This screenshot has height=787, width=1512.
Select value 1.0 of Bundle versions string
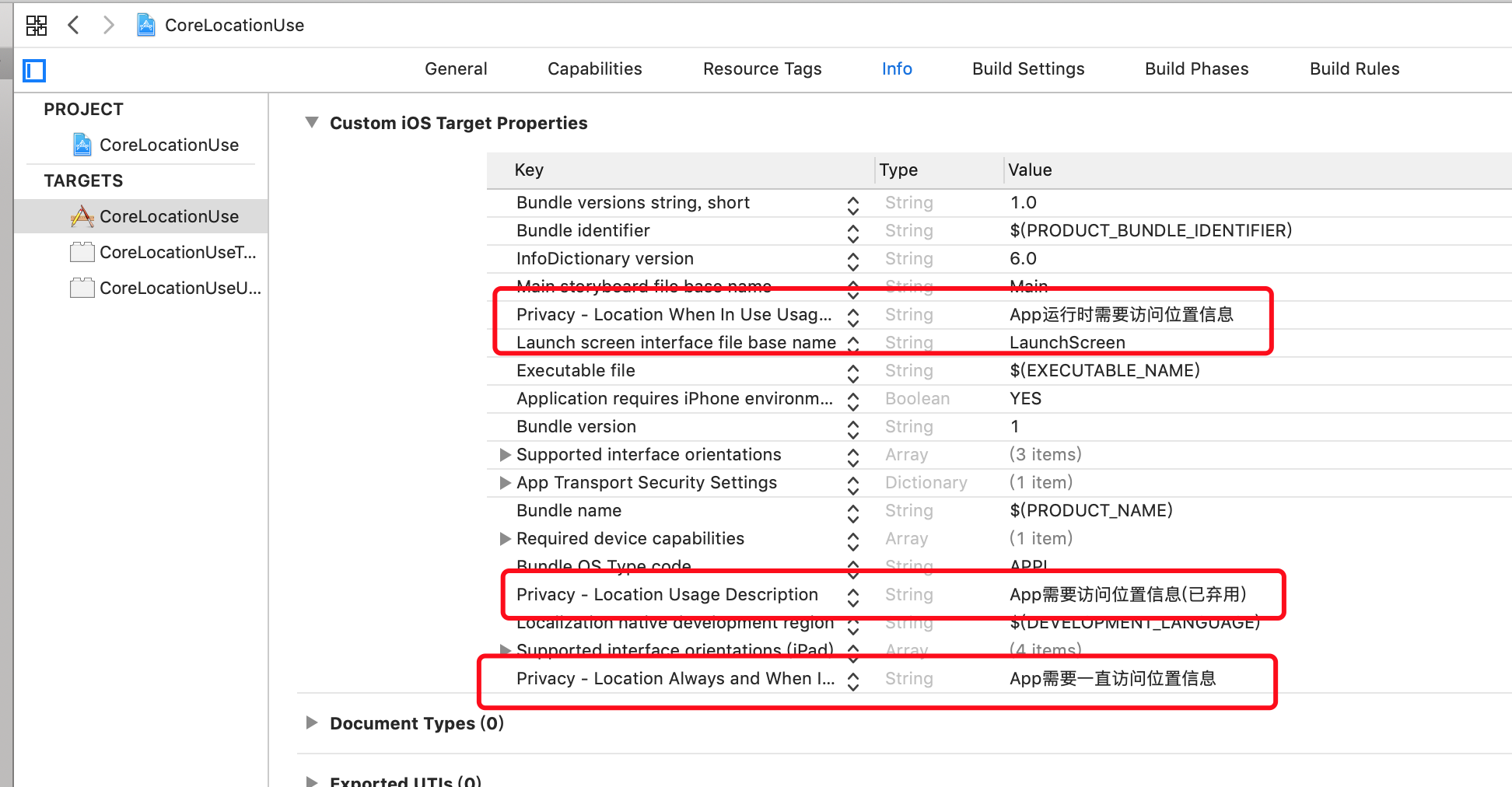pos(1023,202)
